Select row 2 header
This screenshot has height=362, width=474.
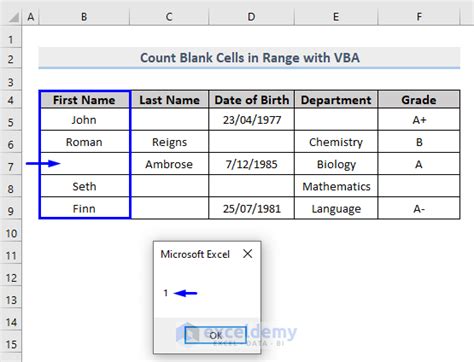(x=11, y=59)
